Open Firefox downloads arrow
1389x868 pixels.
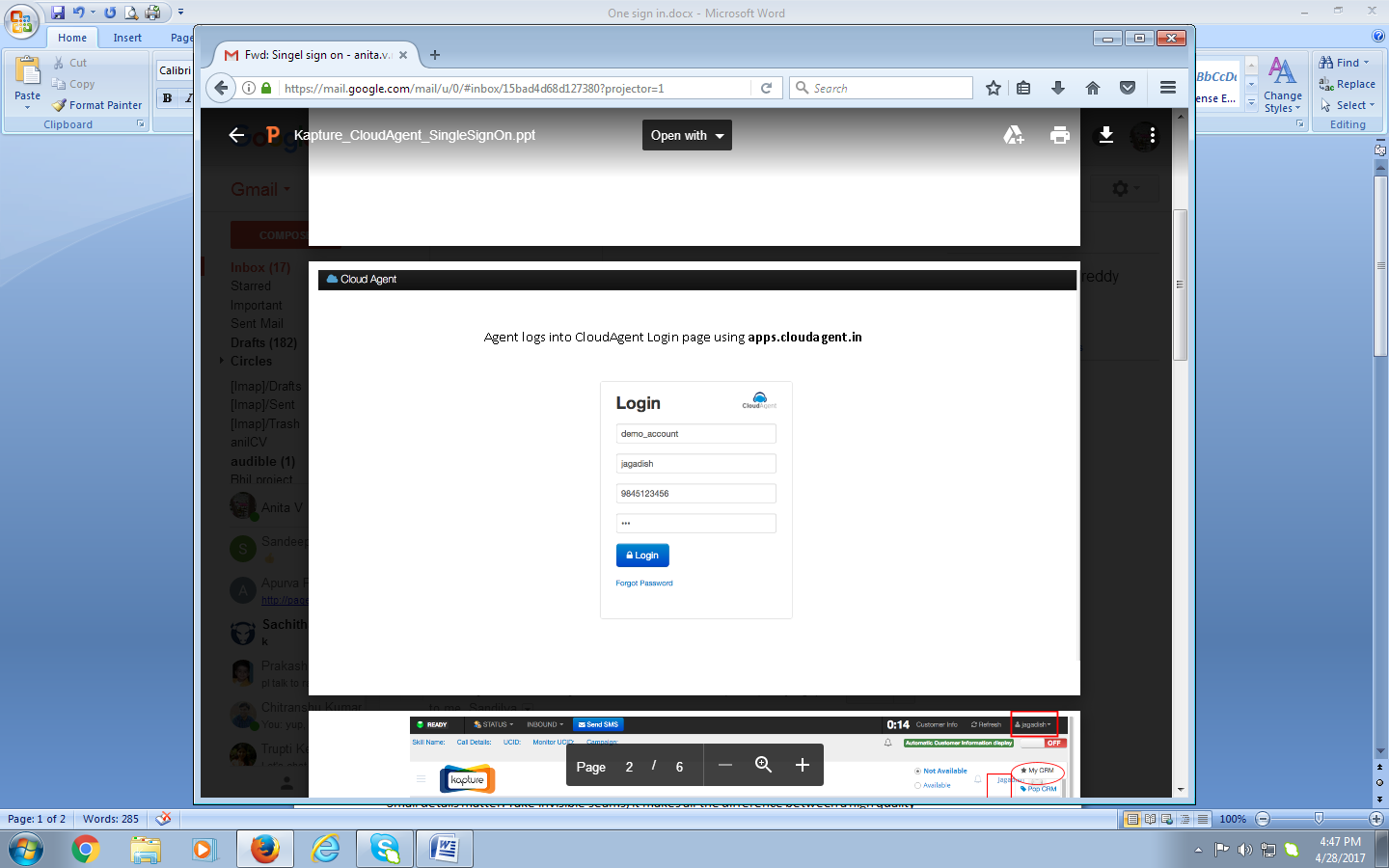click(x=1058, y=88)
